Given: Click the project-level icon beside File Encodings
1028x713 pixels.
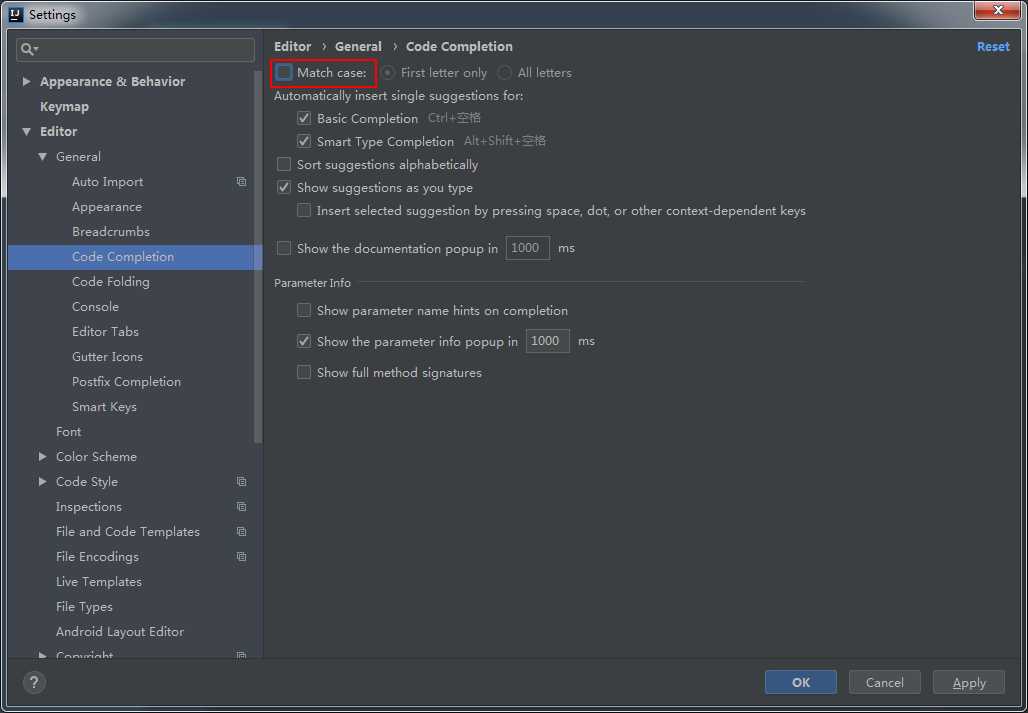Looking at the screenshot, I should pos(241,556).
